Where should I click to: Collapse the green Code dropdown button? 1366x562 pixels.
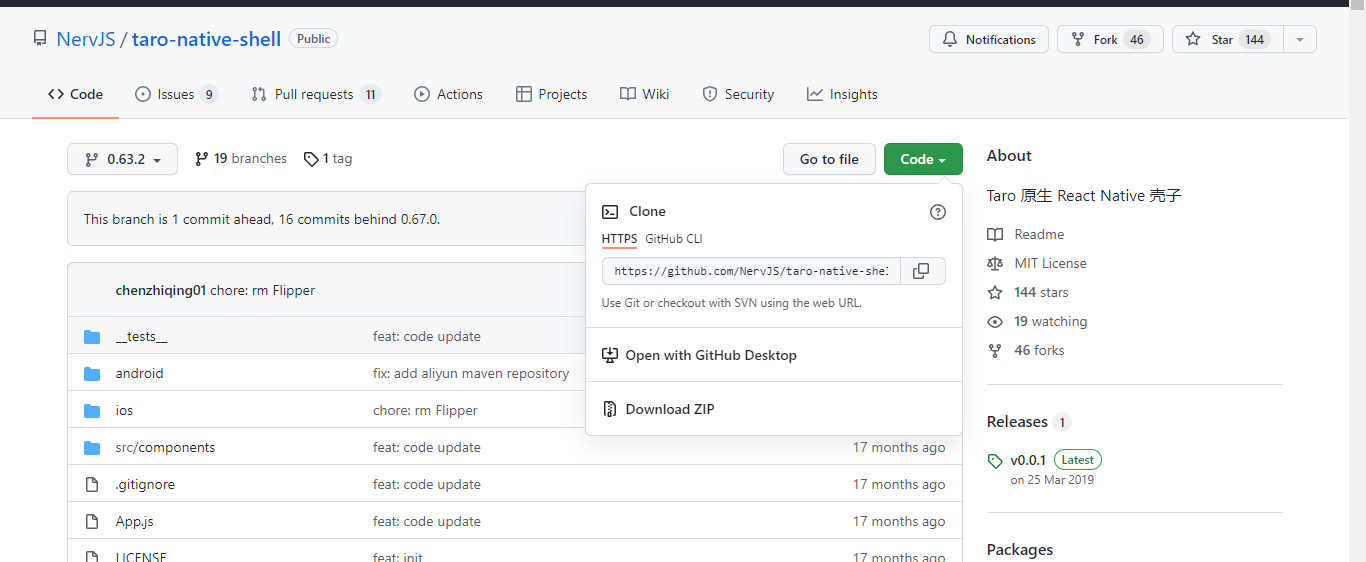pyautogui.click(x=923, y=159)
